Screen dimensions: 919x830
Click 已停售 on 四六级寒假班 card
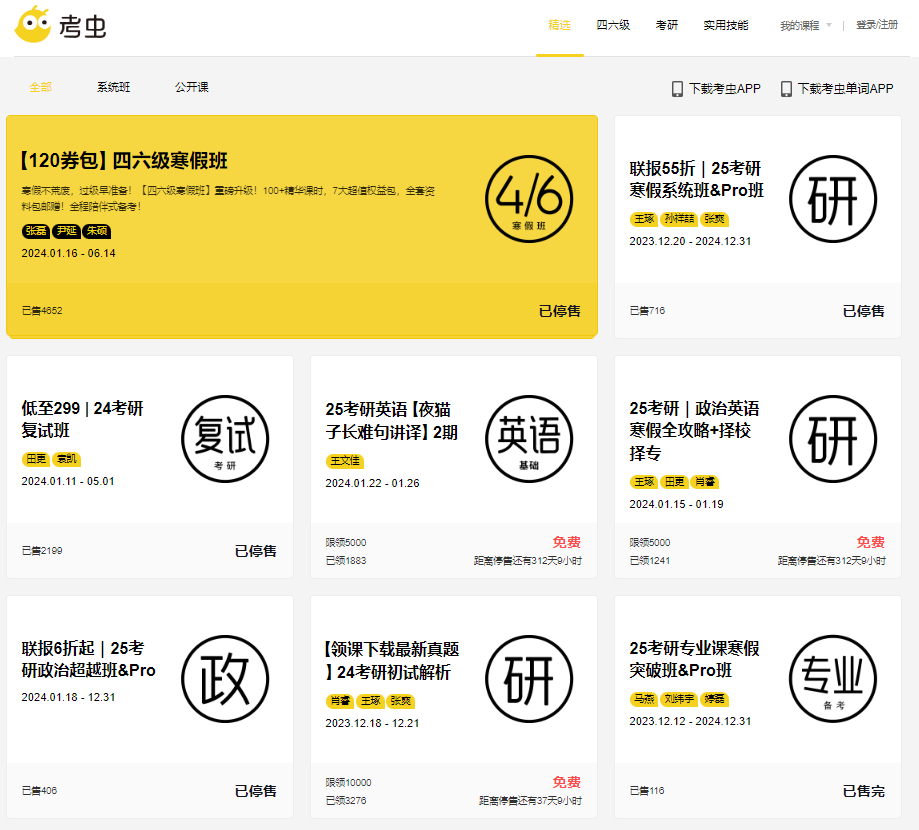560,311
